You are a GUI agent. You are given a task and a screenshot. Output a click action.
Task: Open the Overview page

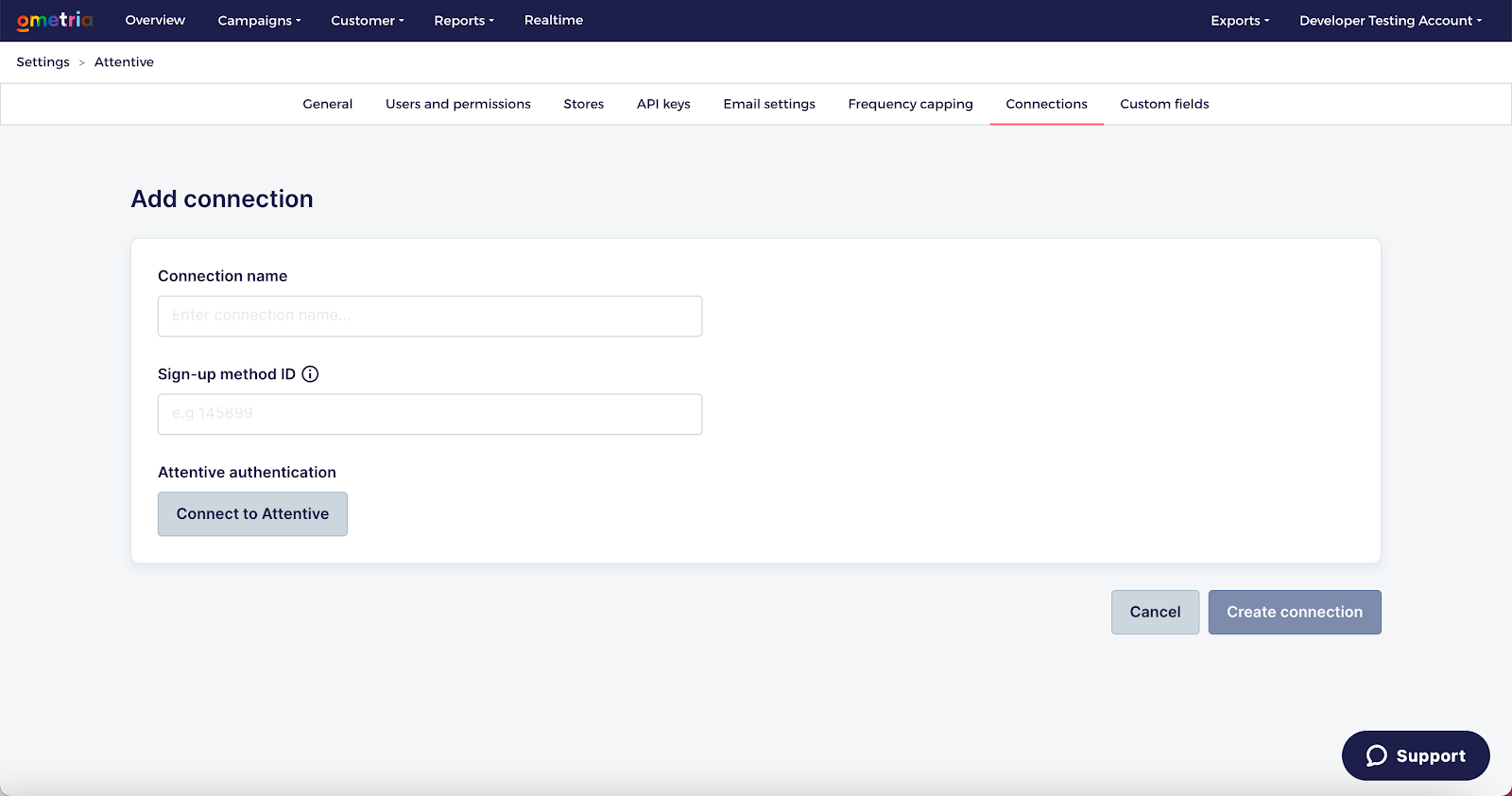pyautogui.click(x=155, y=20)
